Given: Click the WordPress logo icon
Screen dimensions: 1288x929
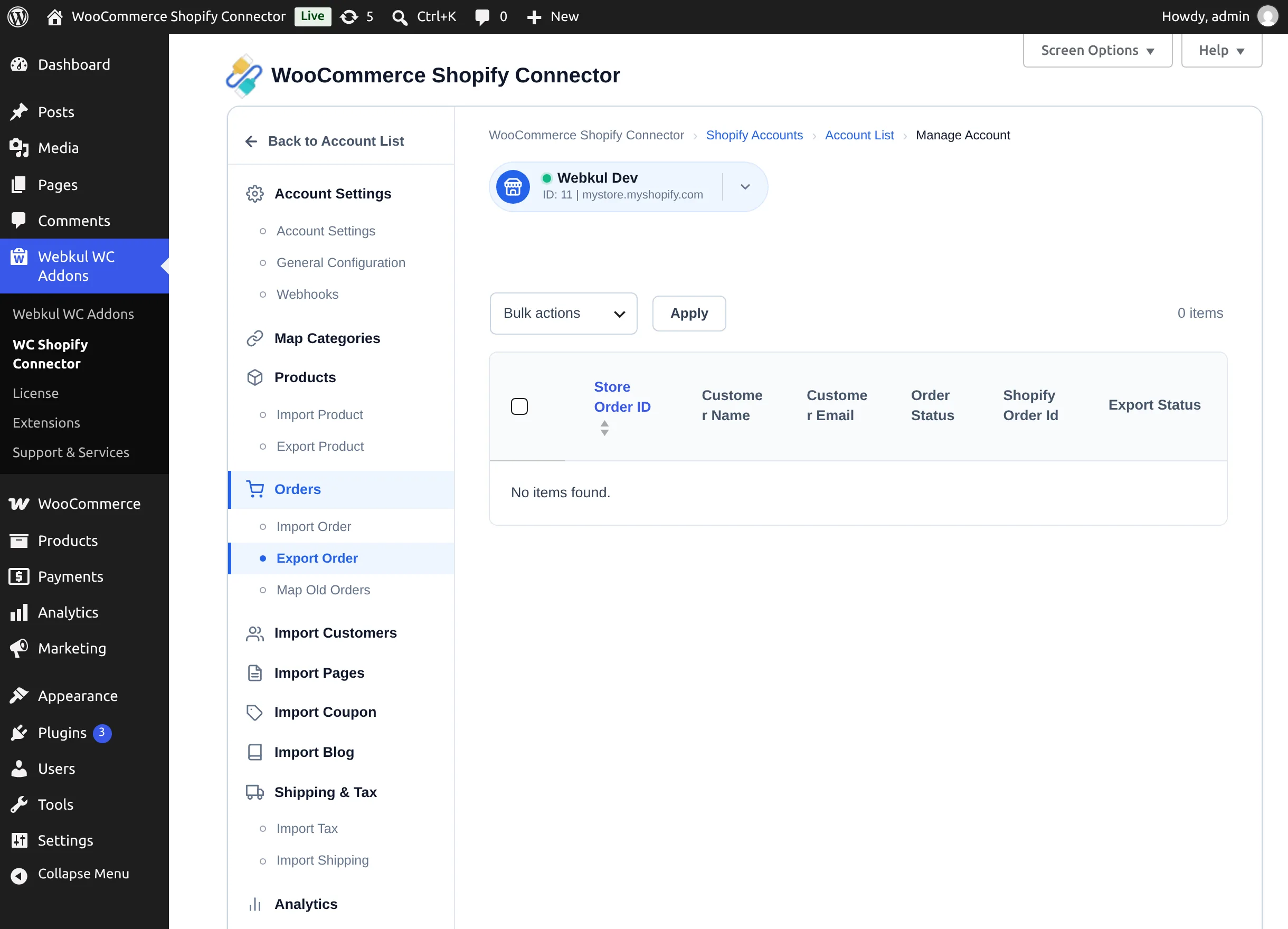Looking at the screenshot, I should point(17,16).
